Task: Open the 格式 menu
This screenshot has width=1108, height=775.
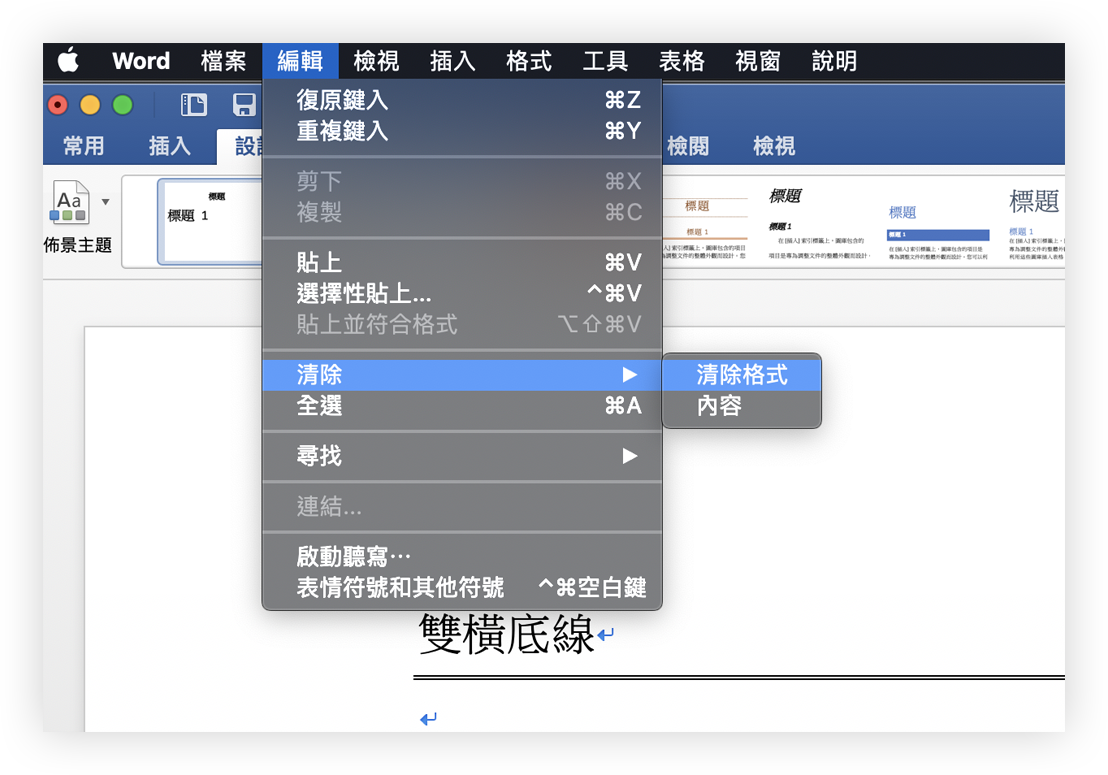Action: [x=529, y=61]
